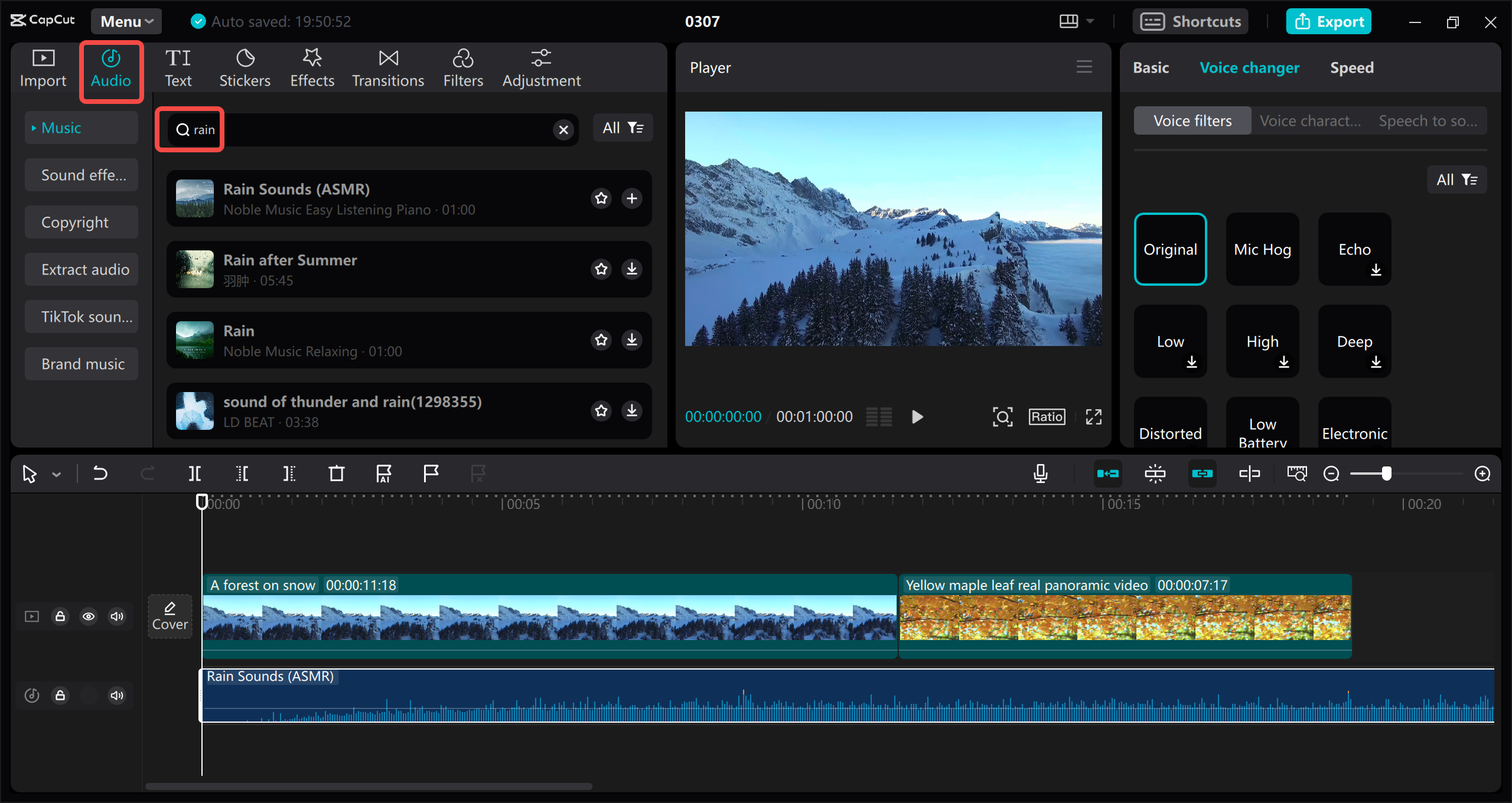Play the video in the Player
Image resolution: width=1512 pixels, height=803 pixels.
point(917,416)
